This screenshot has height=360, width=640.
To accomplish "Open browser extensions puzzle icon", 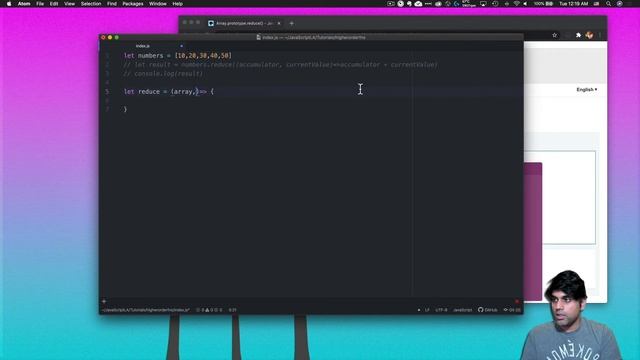I will tap(578, 35).
